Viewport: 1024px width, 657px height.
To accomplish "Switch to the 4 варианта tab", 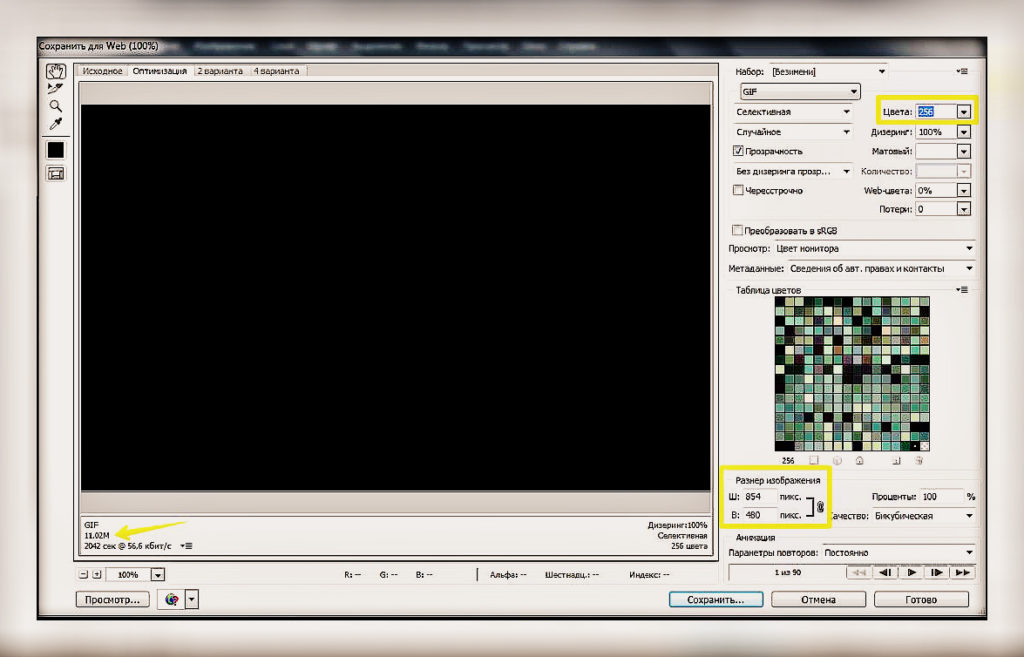I will pos(279,71).
